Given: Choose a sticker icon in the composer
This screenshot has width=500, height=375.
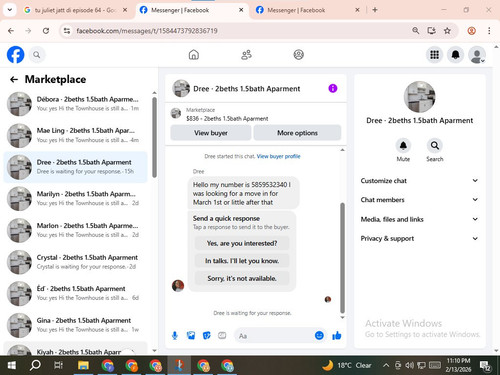Looking at the screenshot, I should pyautogui.click(x=207, y=336).
